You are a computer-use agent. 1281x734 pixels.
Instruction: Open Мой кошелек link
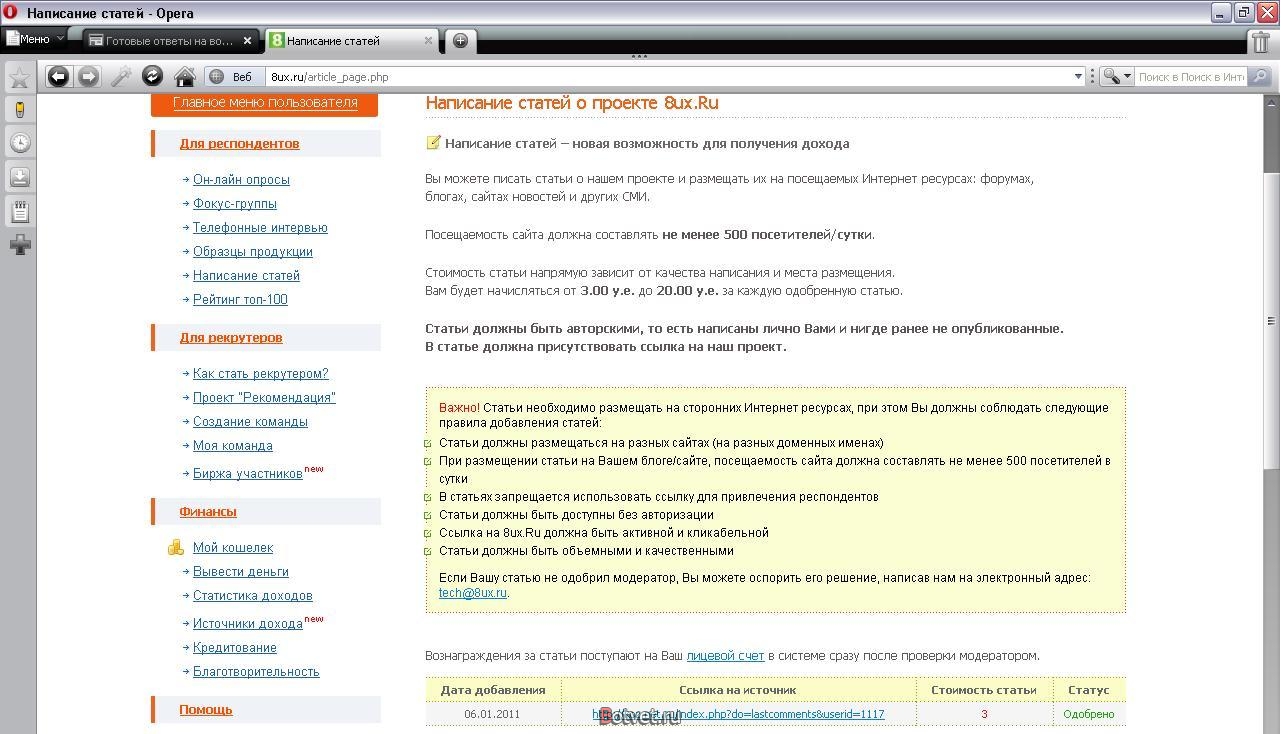tap(233, 548)
